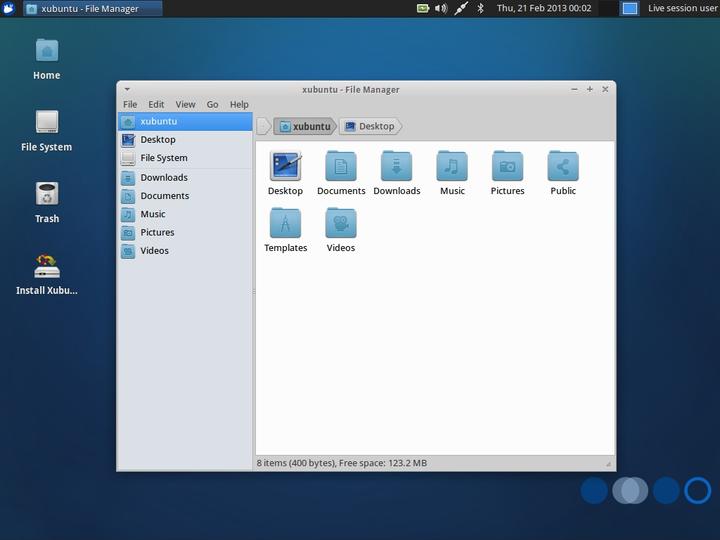Image resolution: width=720 pixels, height=540 pixels.
Task: Select Music bookmark in the sidebar
Action: 186,214
